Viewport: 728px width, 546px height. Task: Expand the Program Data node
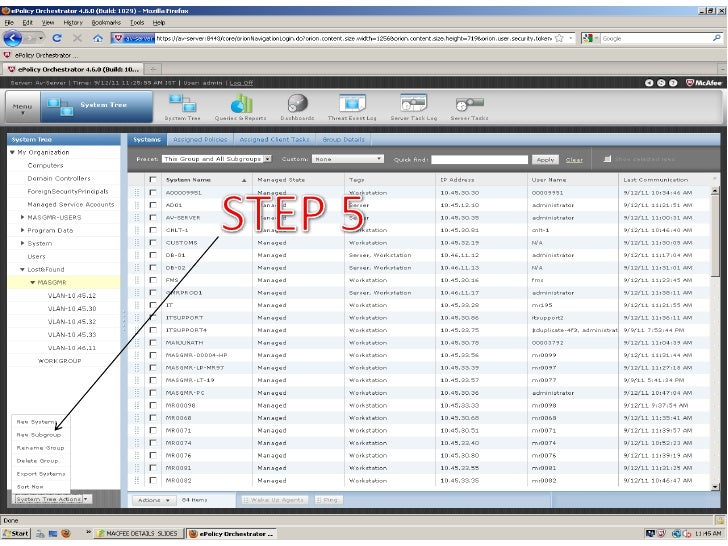(x=22, y=230)
